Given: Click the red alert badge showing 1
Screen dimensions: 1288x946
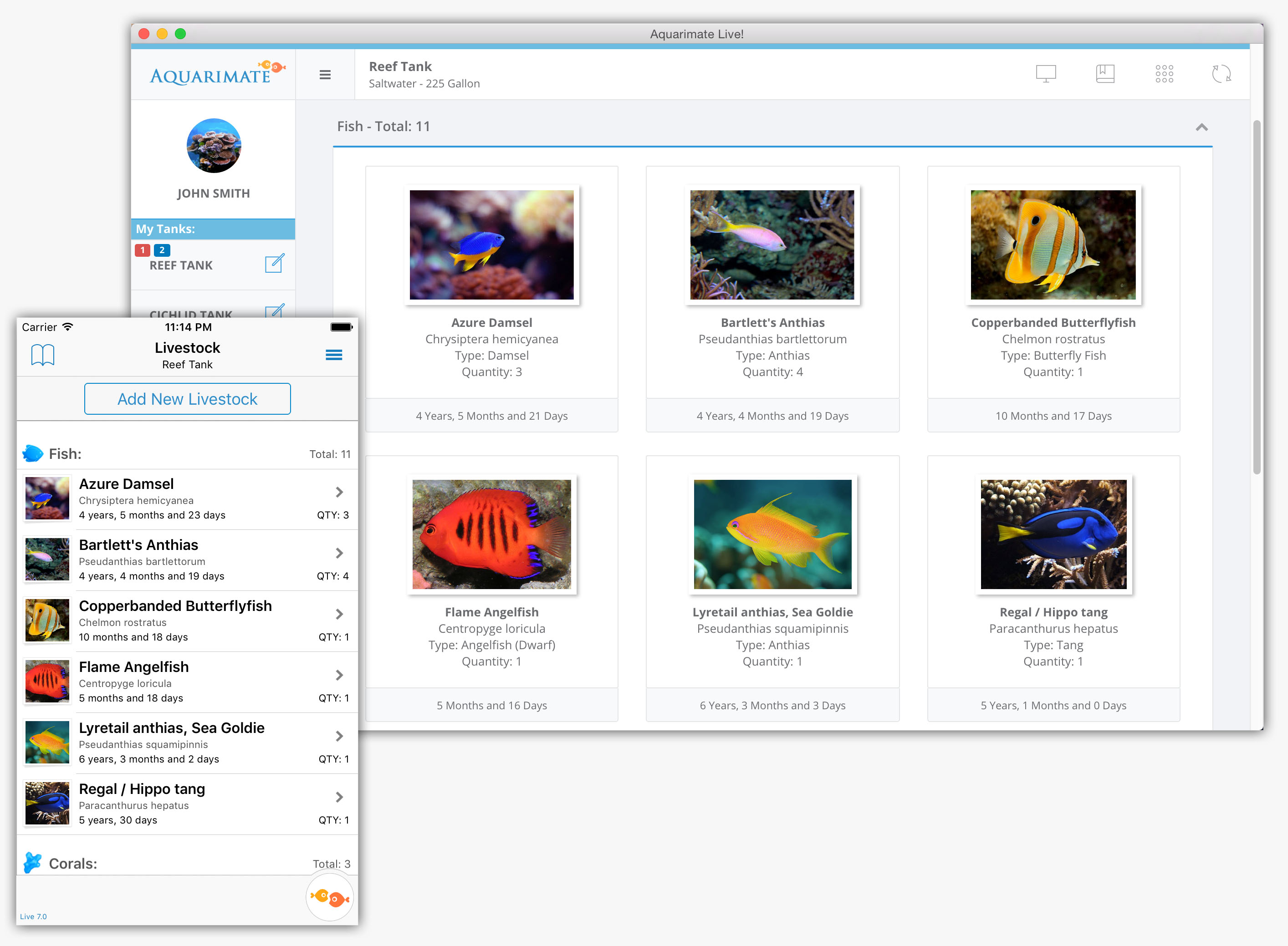Looking at the screenshot, I should point(143,250).
